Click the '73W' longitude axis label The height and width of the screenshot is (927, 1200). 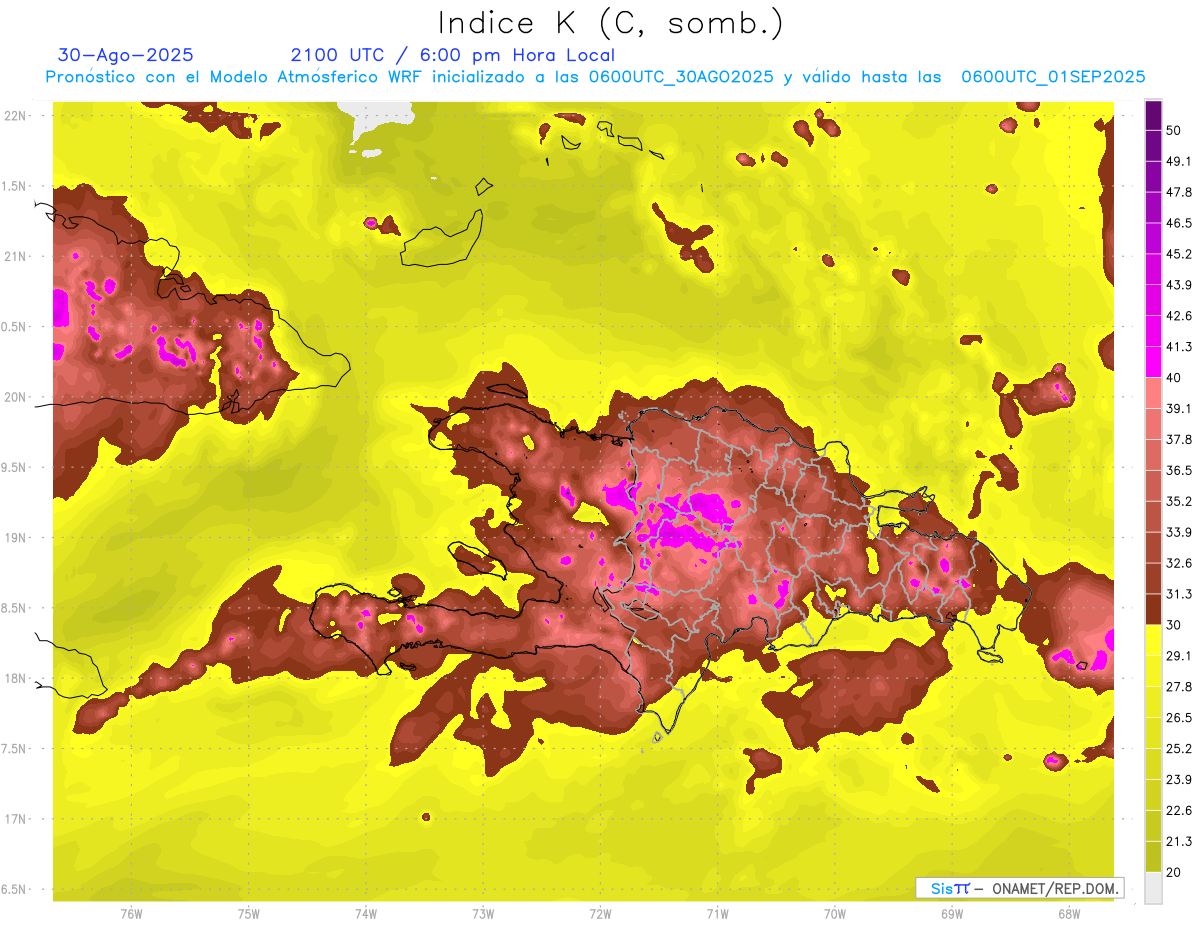coord(483,914)
